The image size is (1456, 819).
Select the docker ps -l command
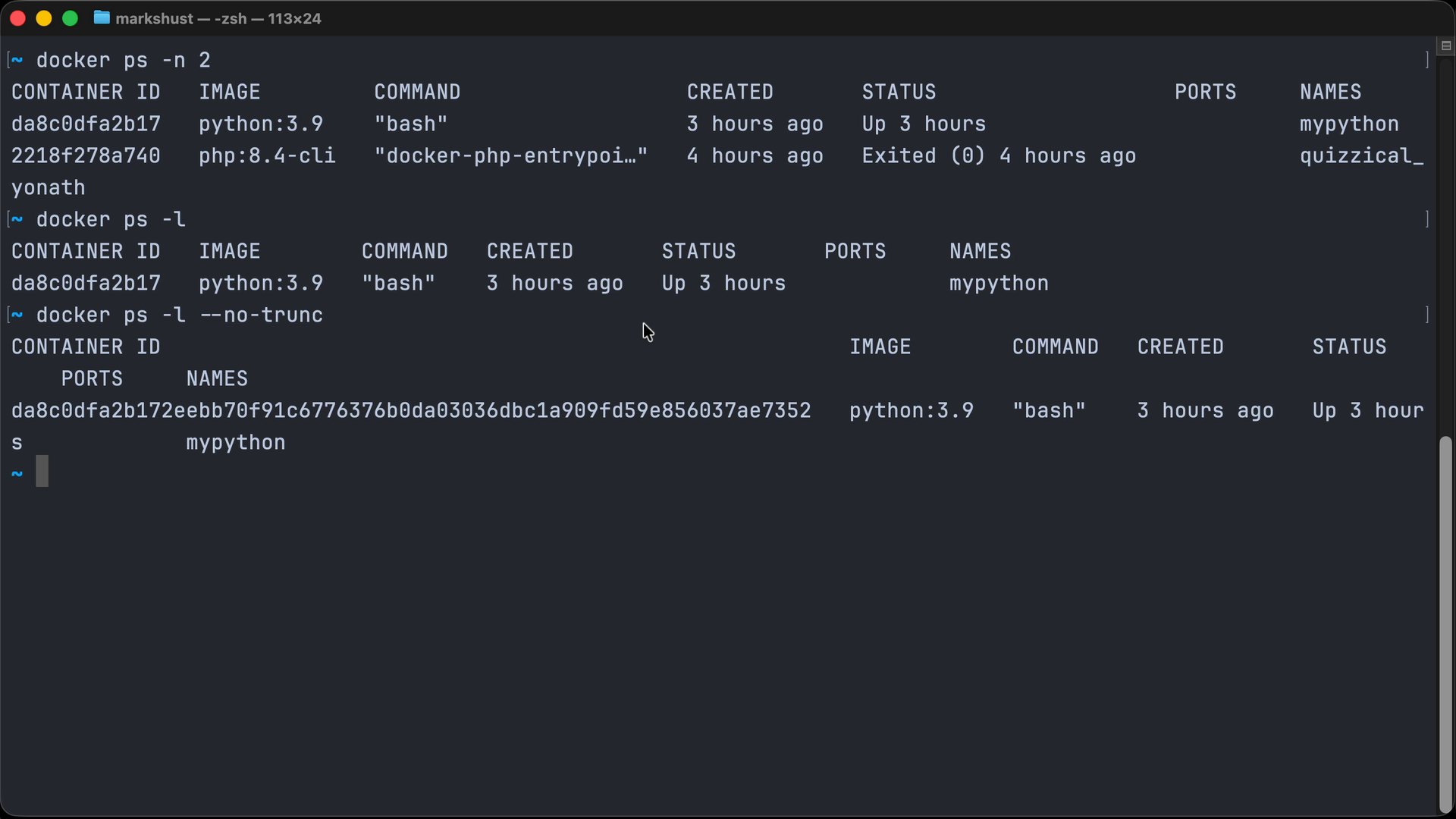(110, 219)
